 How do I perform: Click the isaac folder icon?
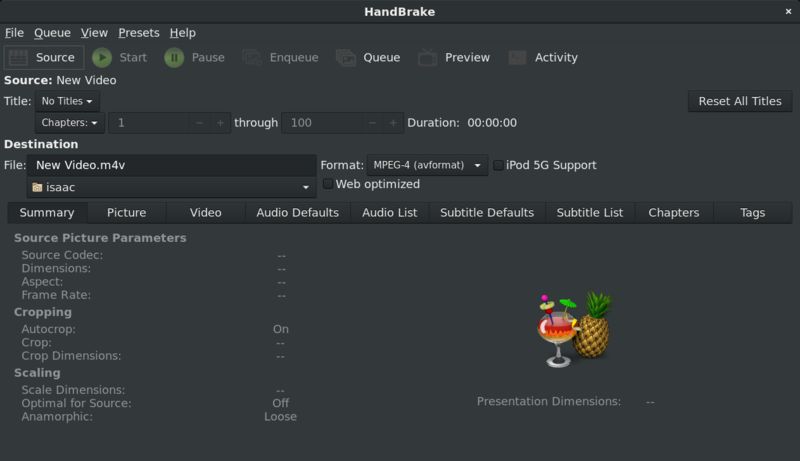point(37,187)
